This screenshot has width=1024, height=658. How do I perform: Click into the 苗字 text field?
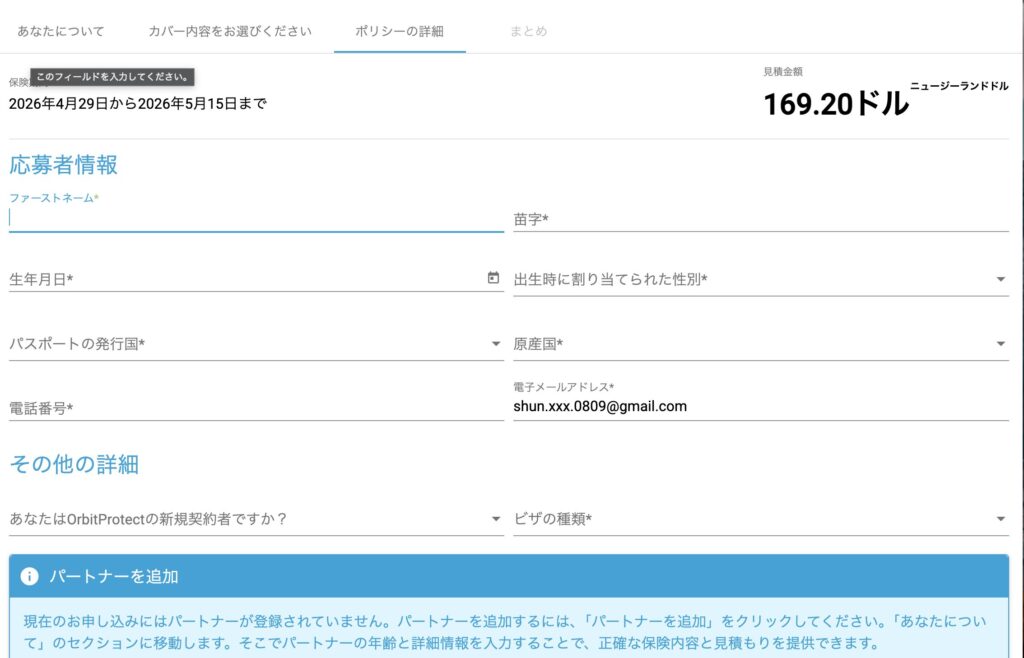click(x=760, y=219)
